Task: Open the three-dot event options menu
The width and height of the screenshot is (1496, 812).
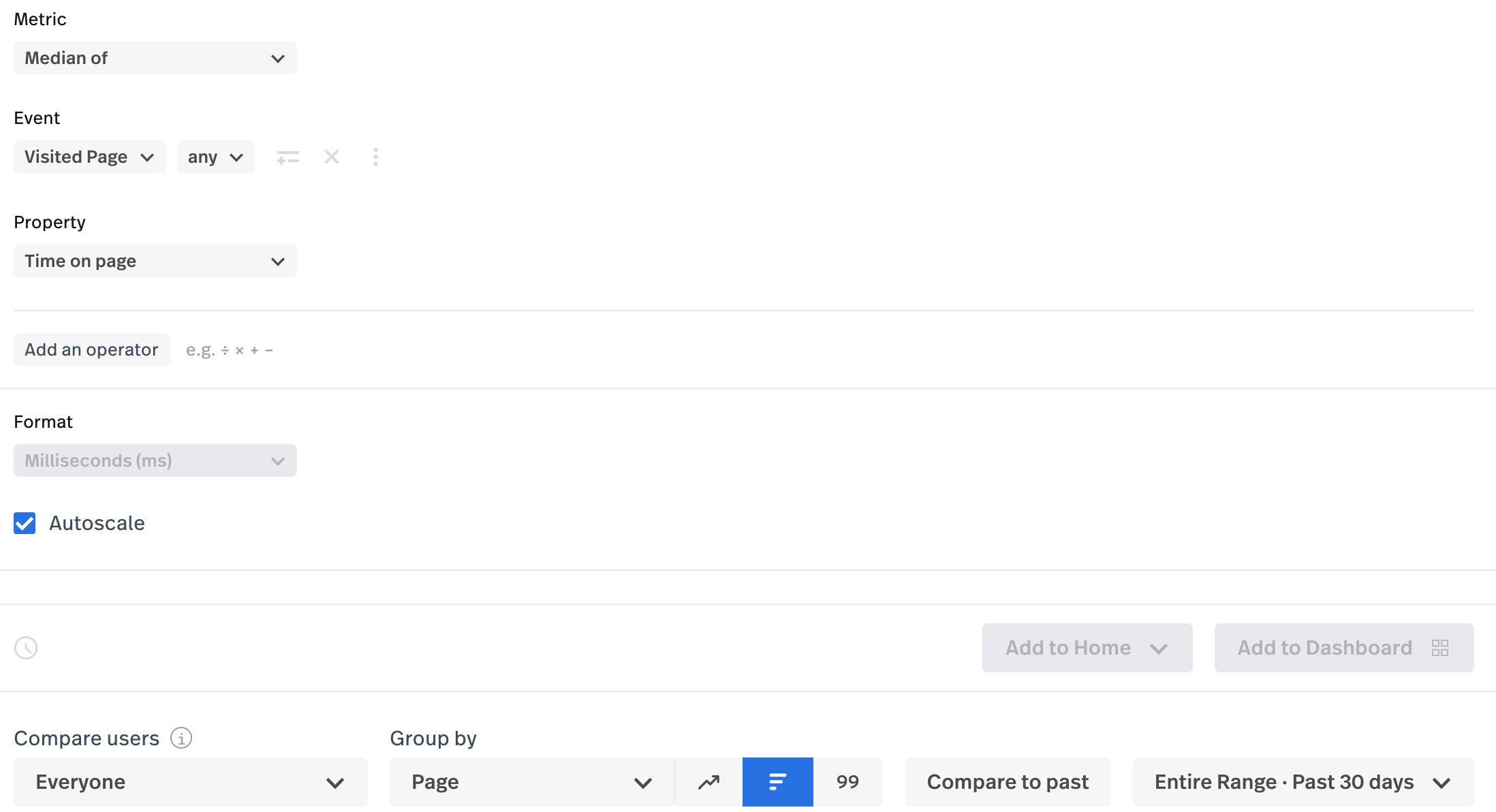Action: pyautogui.click(x=375, y=157)
